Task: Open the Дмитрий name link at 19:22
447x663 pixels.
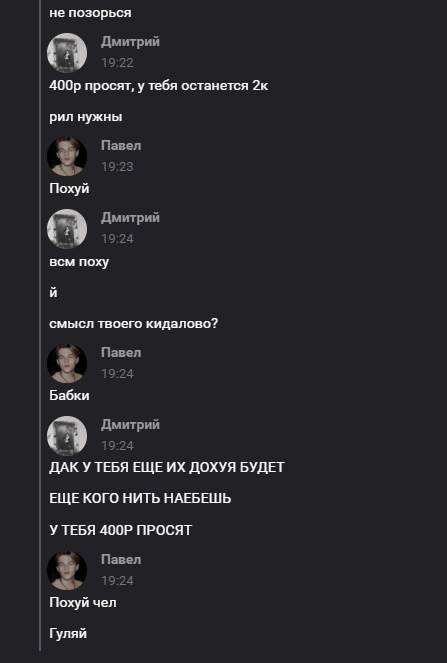Action: tap(130, 42)
